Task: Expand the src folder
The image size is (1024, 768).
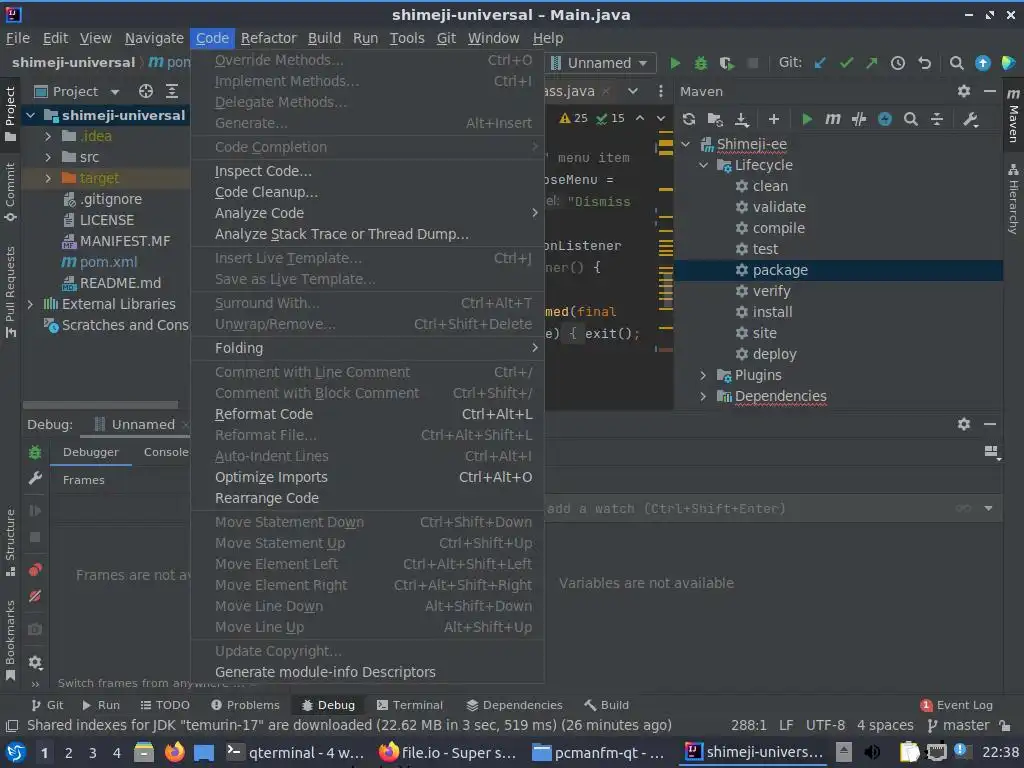Action: (x=48, y=157)
